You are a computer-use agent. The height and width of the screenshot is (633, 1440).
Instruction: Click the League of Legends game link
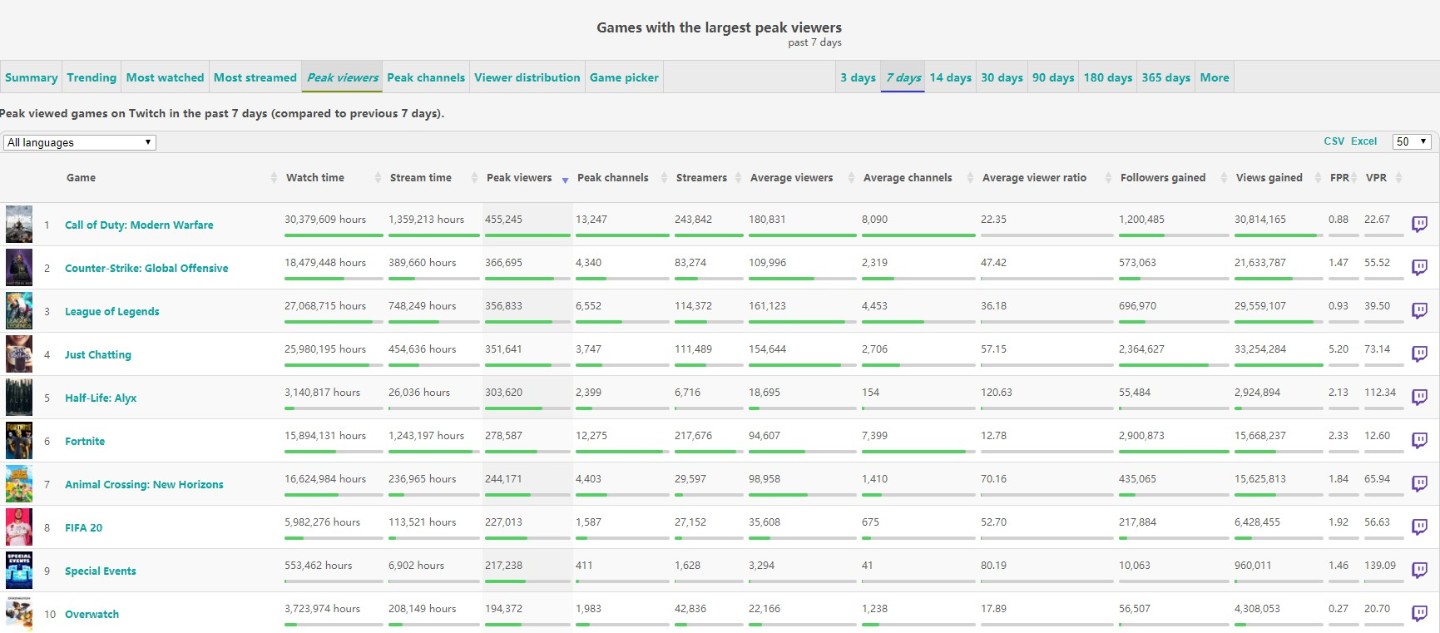pos(112,311)
